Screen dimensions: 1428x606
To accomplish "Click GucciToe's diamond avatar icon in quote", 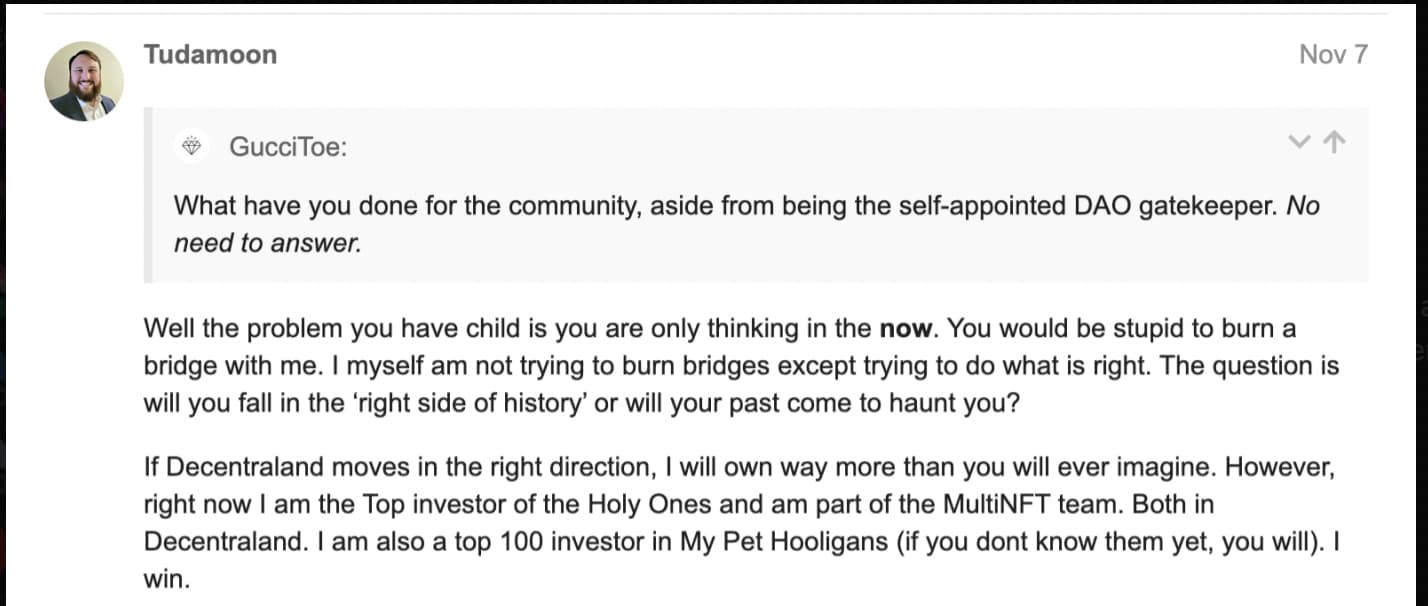I will 191,146.
